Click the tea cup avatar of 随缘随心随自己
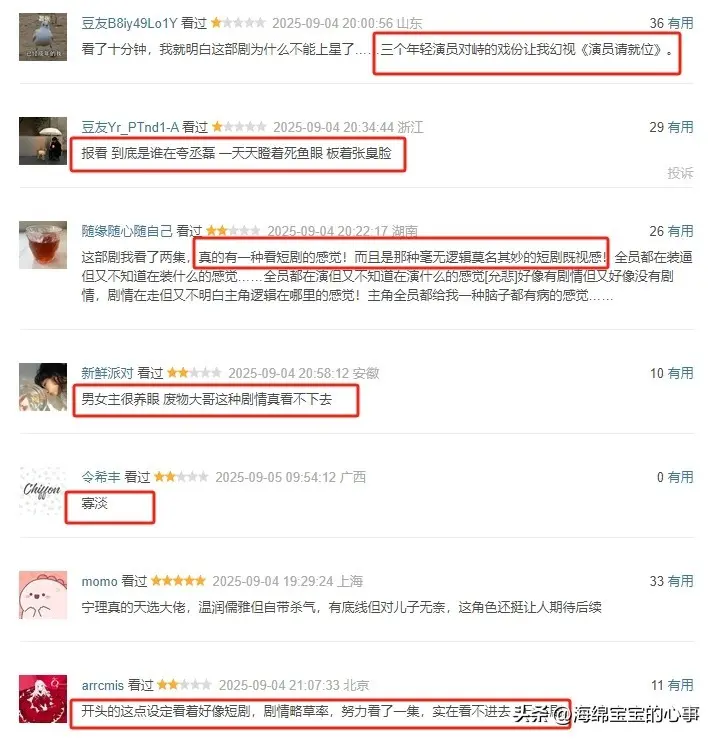Screen dimensions: 716x740 pos(43,245)
